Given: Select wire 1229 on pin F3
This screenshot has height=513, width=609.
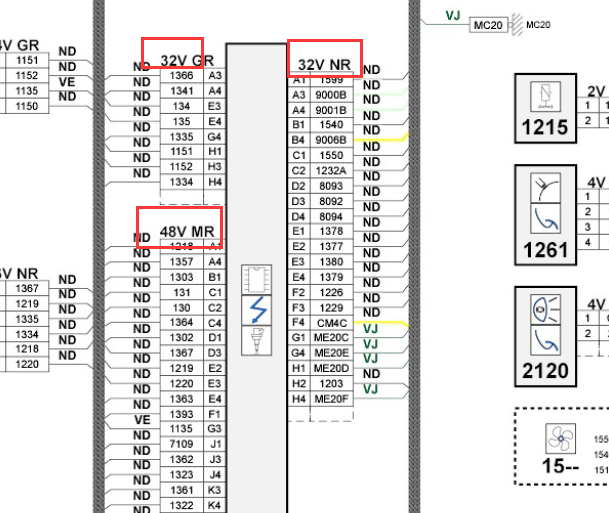Looking at the screenshot, I should 331,308.
